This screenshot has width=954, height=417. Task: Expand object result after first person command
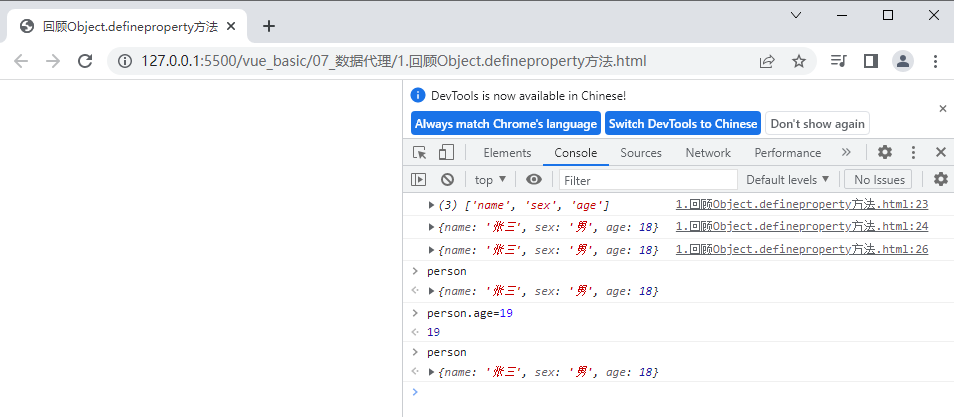point(431,291)
